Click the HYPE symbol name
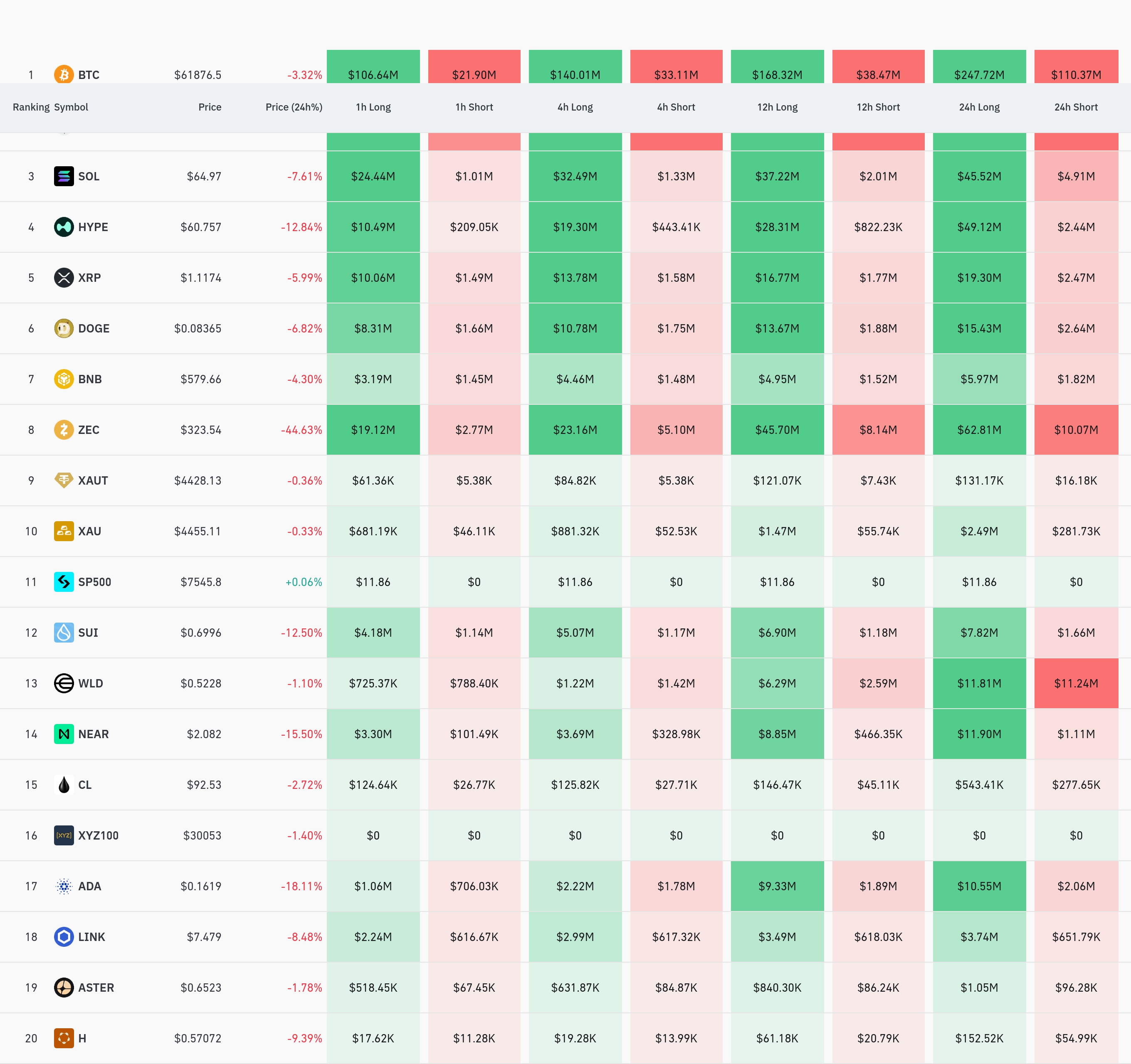 pos(93,227)
